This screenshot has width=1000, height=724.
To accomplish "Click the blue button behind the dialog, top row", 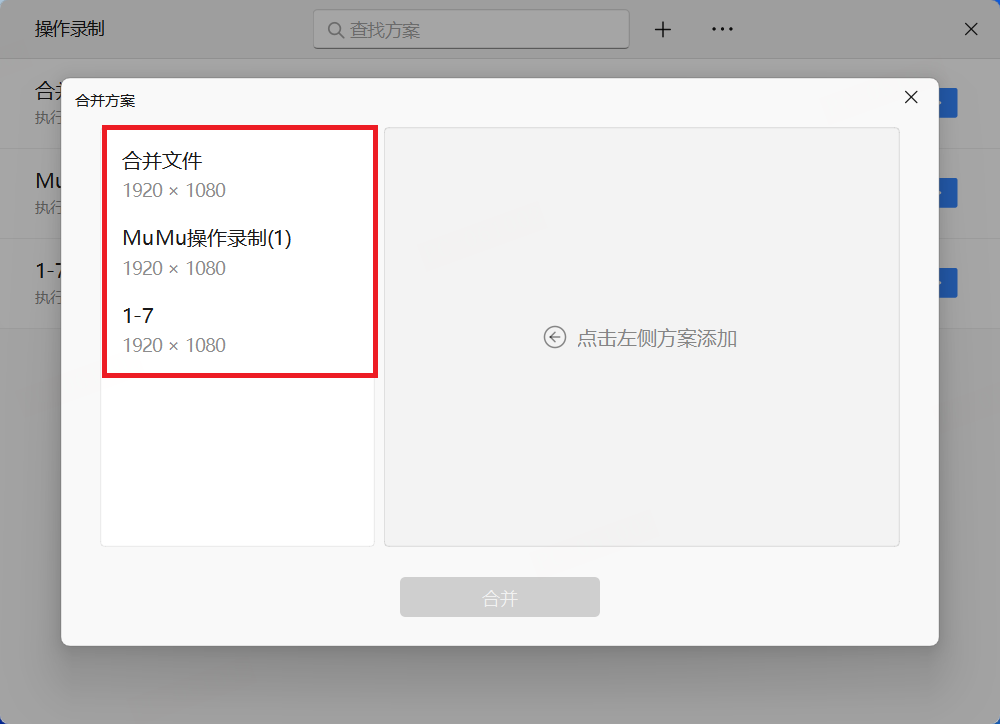I will (948, 103).
